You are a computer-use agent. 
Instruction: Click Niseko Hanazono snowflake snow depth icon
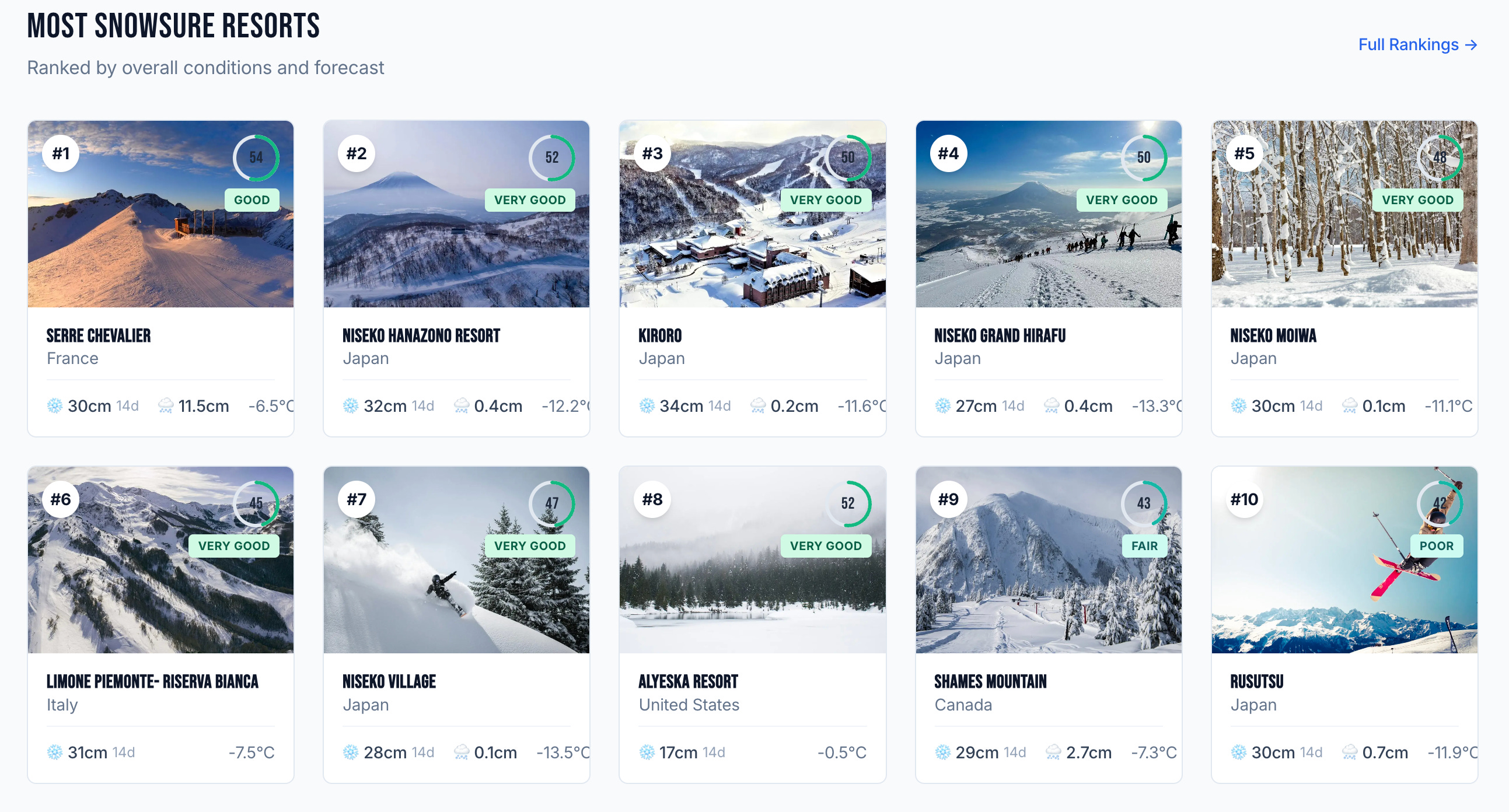point(350,405)
